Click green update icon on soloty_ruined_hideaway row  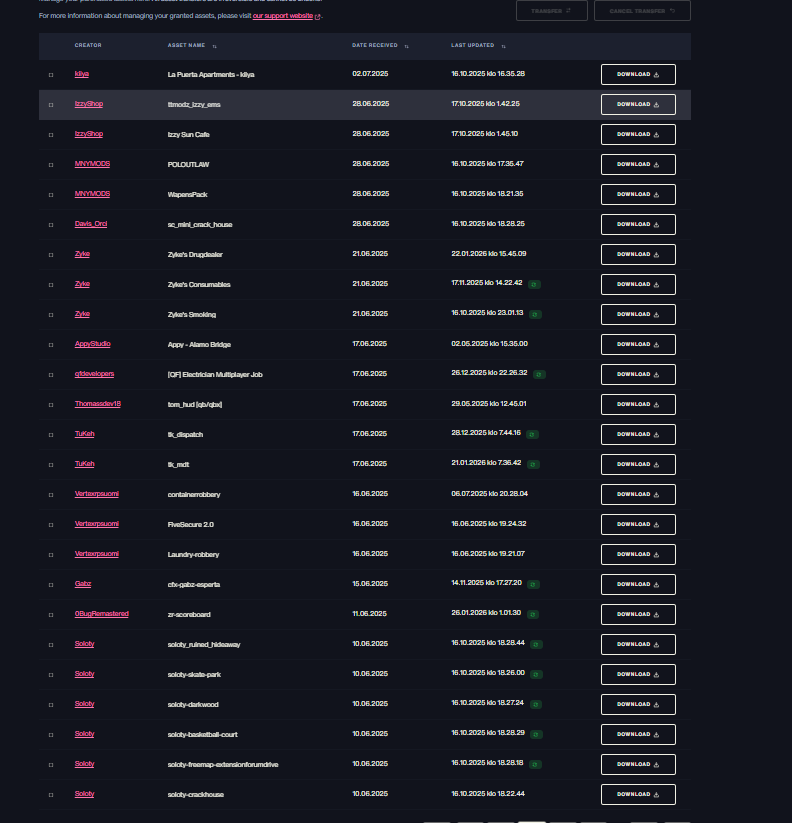click(x=536, y=644)
